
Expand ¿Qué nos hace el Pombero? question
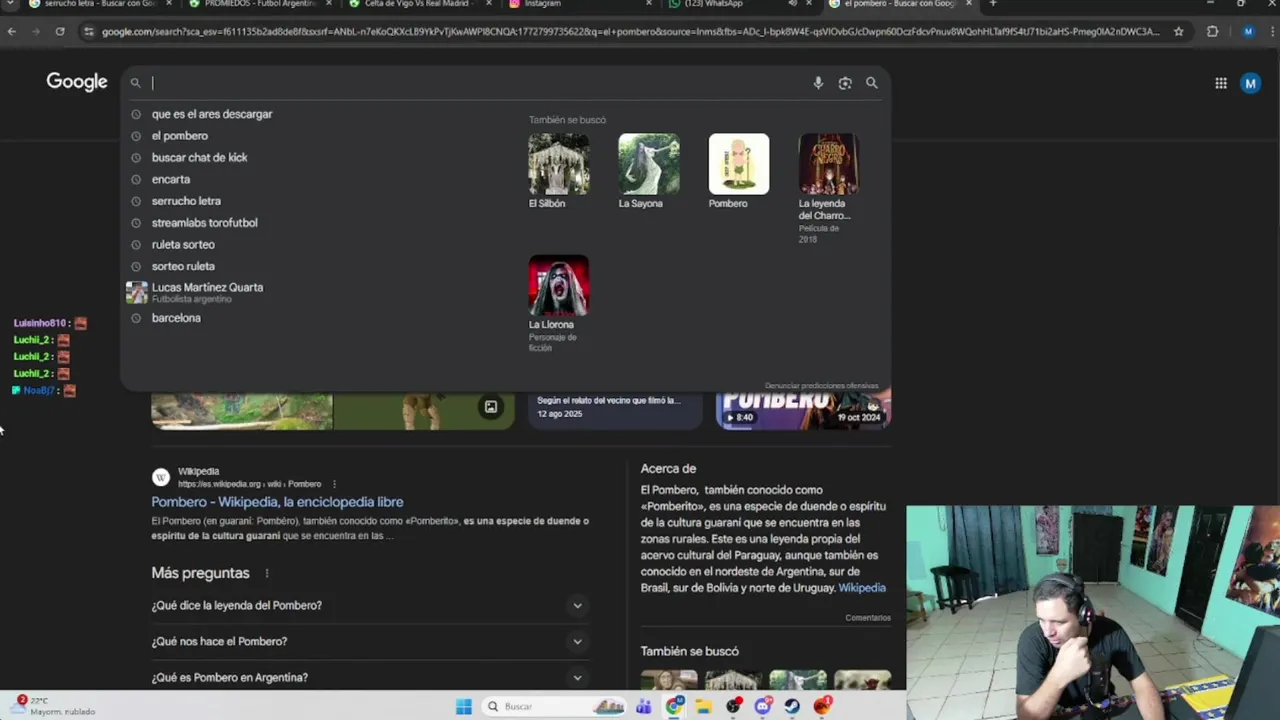point(369,641)
